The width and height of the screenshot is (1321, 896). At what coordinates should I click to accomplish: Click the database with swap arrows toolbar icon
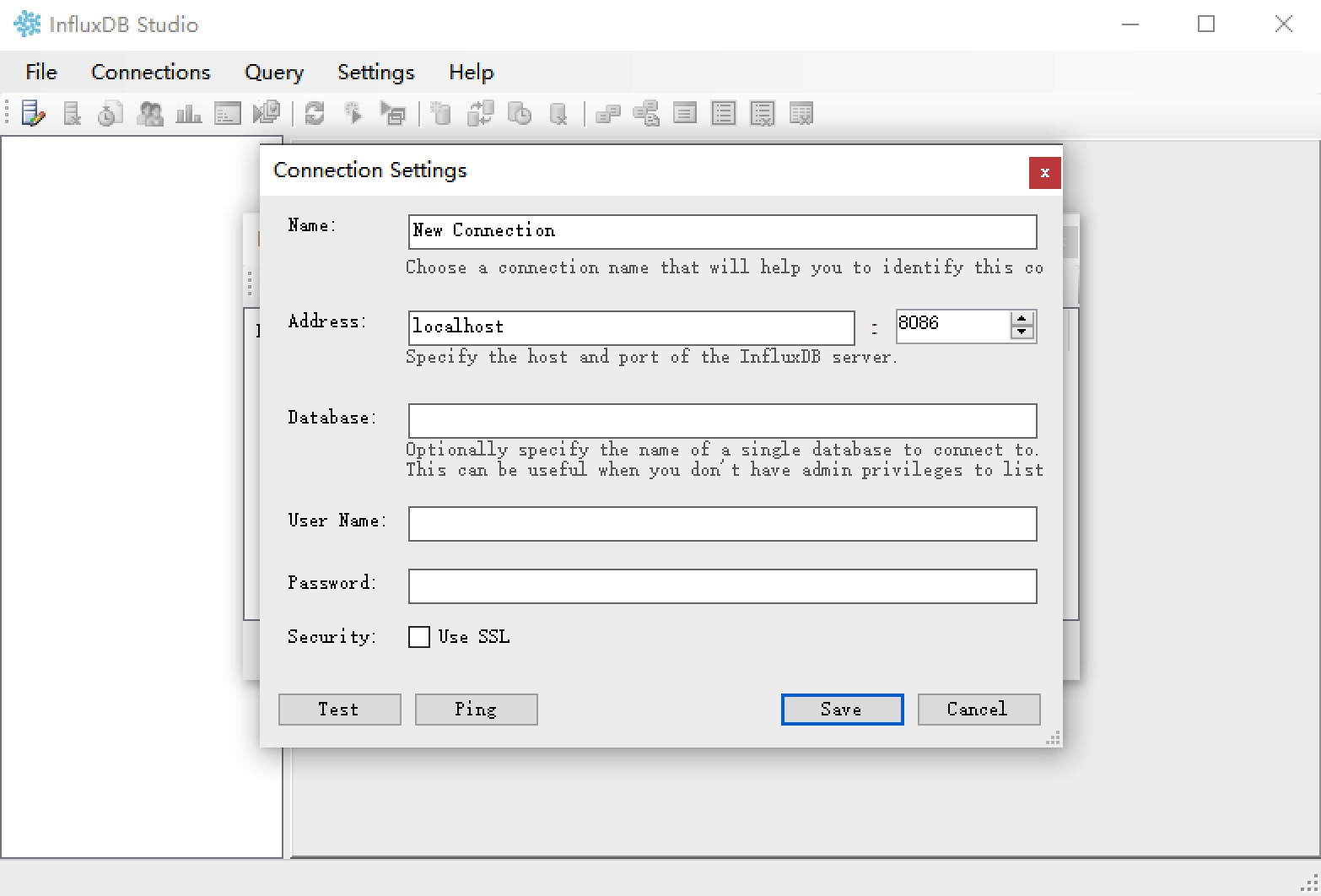point(481,113)
